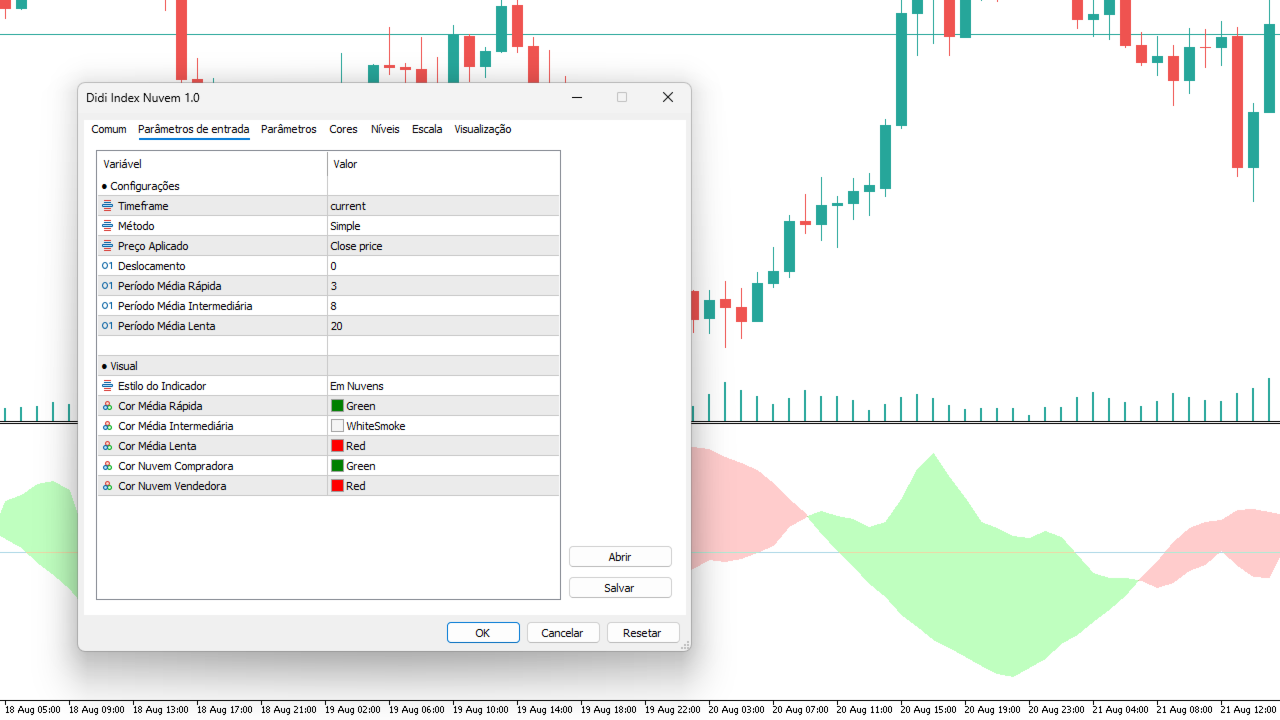Screen dimensions: 1280x720
Task: Click the Período Média Rápida integer icon
Action: 108,286
